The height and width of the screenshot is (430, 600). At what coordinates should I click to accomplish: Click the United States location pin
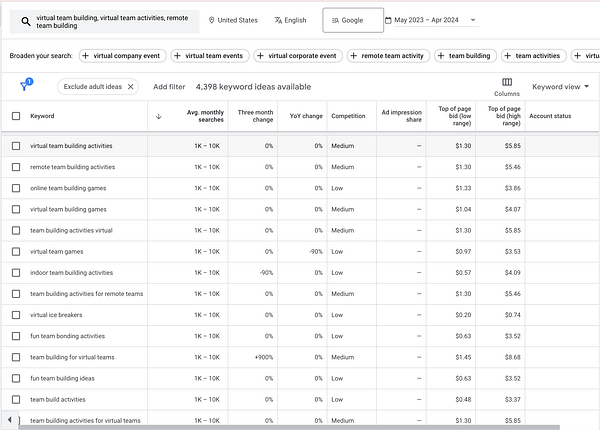click(212, 20)
